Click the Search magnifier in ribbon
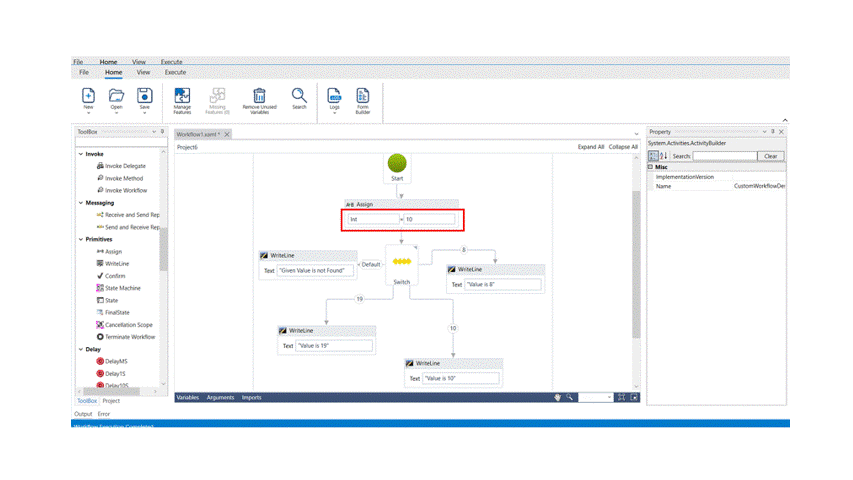This screenshot has height=480, width=853. [299, 95]
